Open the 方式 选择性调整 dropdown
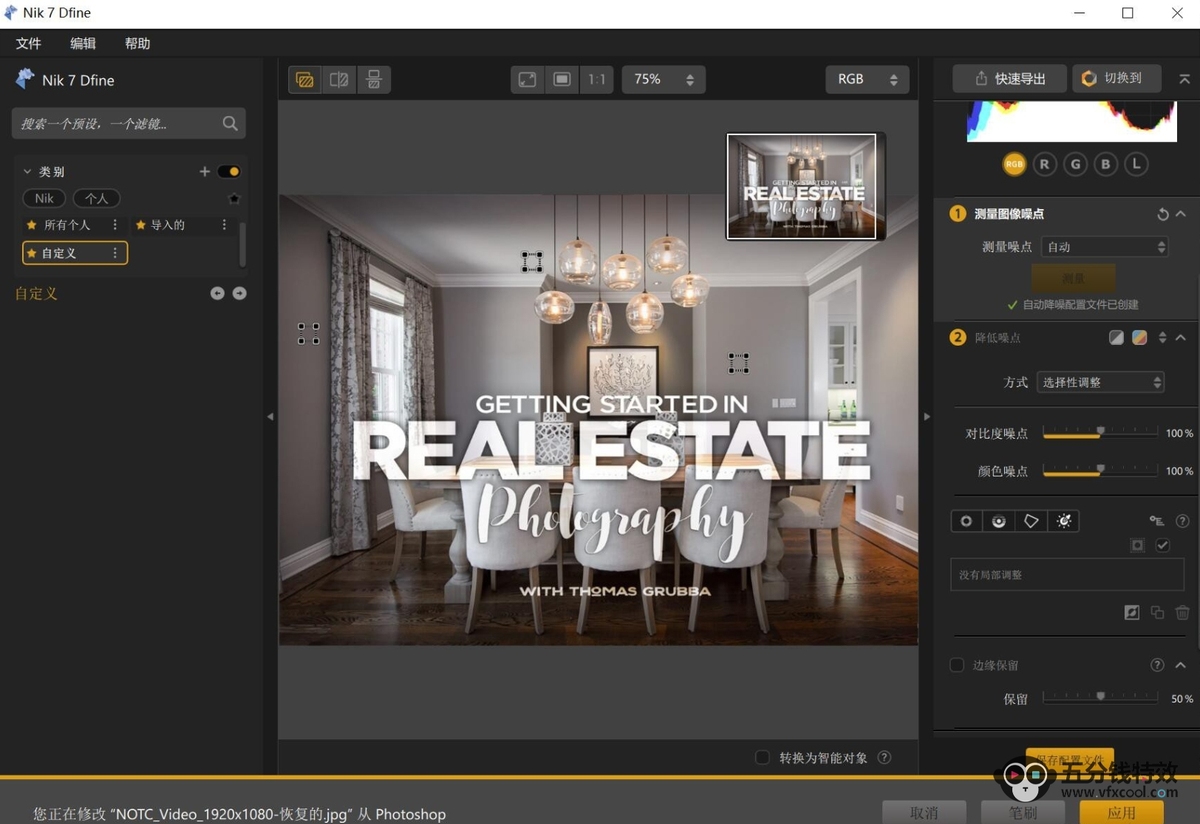 pos(1100,382)
